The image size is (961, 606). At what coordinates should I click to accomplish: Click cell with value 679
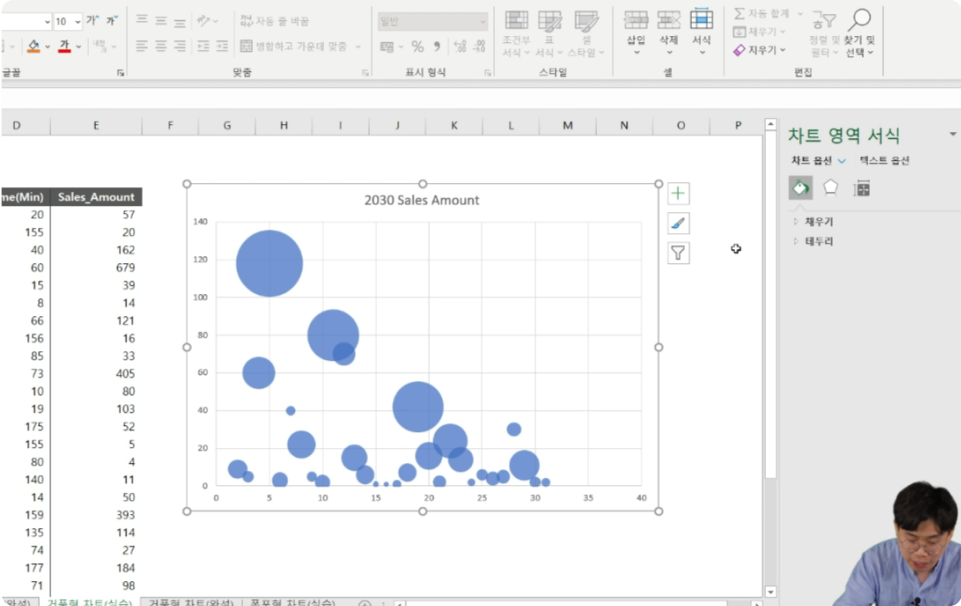96,268
